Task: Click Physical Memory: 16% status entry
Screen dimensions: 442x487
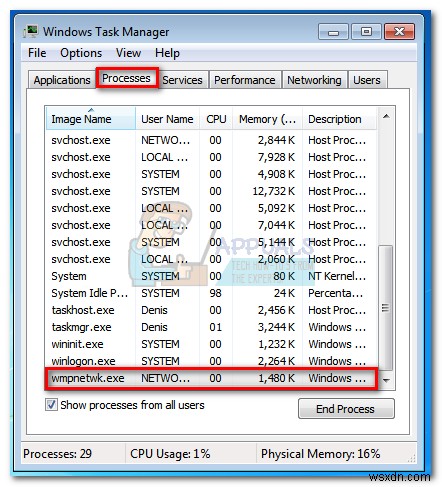Action: [320, 454]
